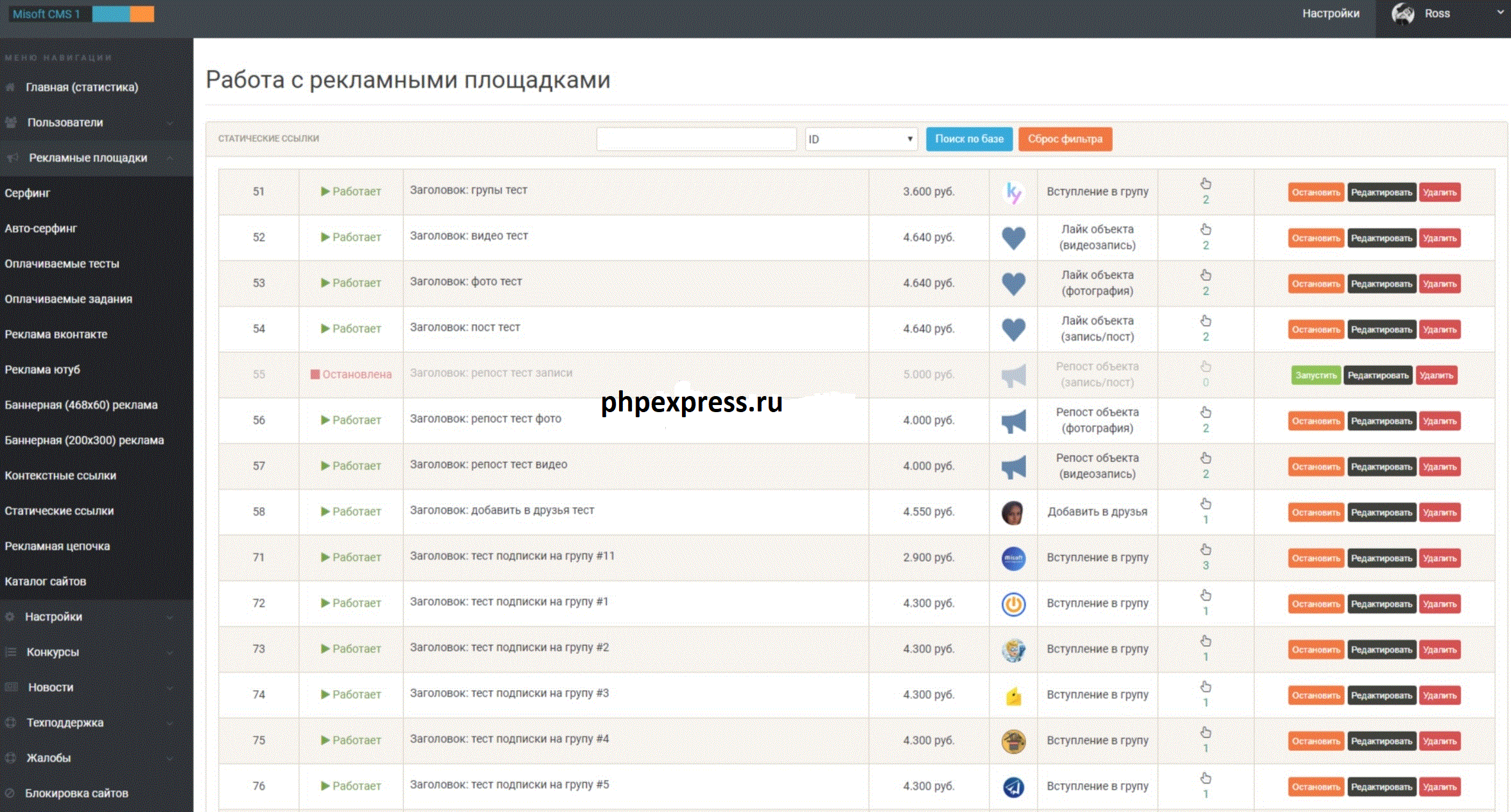Click Удалить for row 53

(x=1439, y=284)
